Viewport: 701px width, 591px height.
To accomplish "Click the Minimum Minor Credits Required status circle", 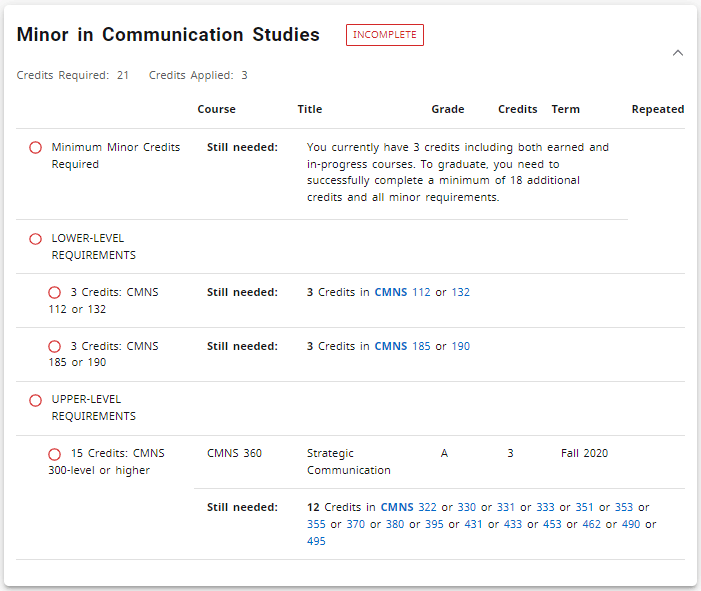I will click(x=35, y=148).
